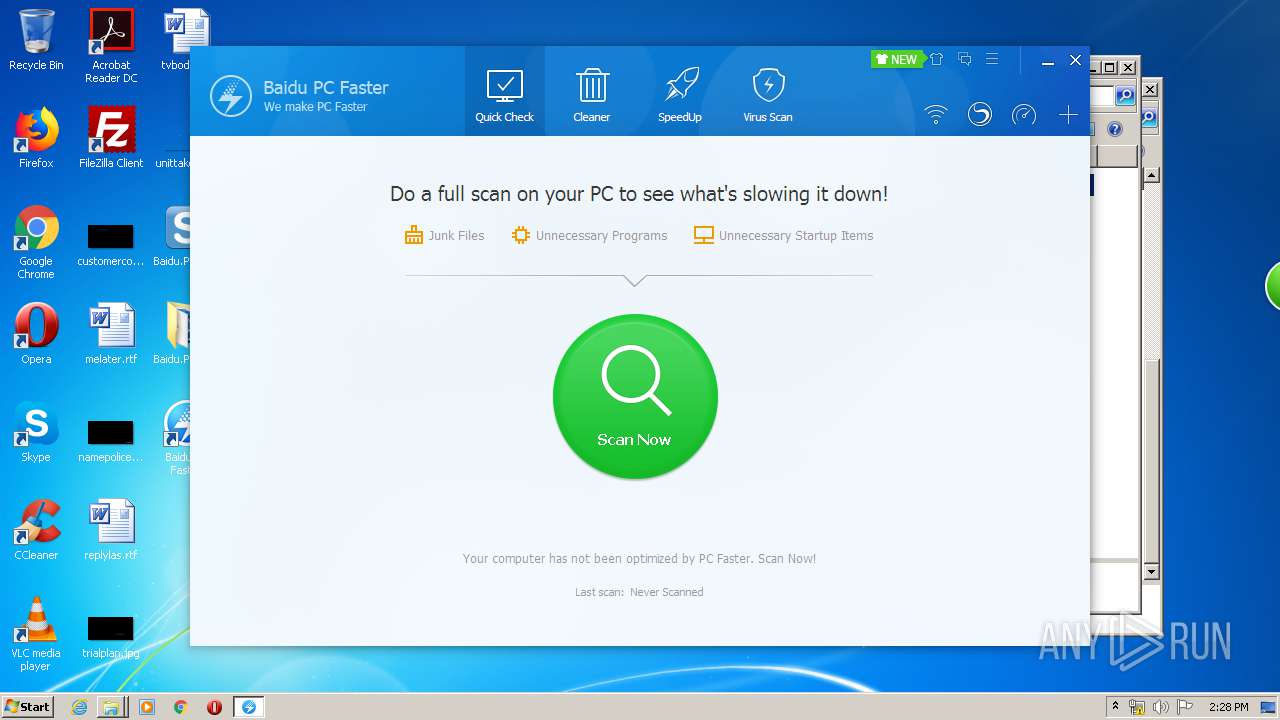Open the FileZilla Client desktop shortcut
This screenshot has height=720, width=1280.
coord(111,138)
